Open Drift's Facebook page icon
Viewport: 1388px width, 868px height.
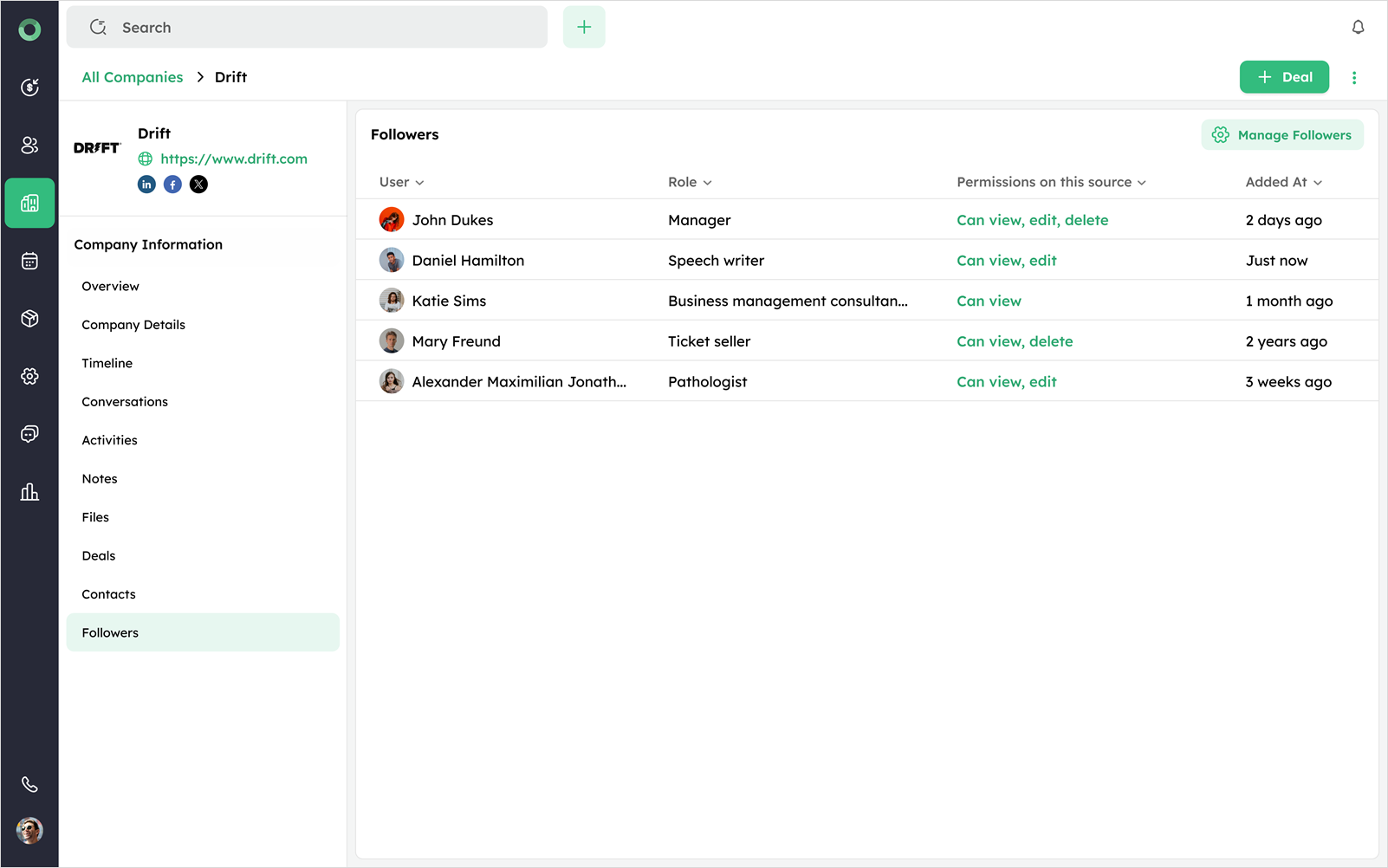pyautogui.click(x=172, y=185)
